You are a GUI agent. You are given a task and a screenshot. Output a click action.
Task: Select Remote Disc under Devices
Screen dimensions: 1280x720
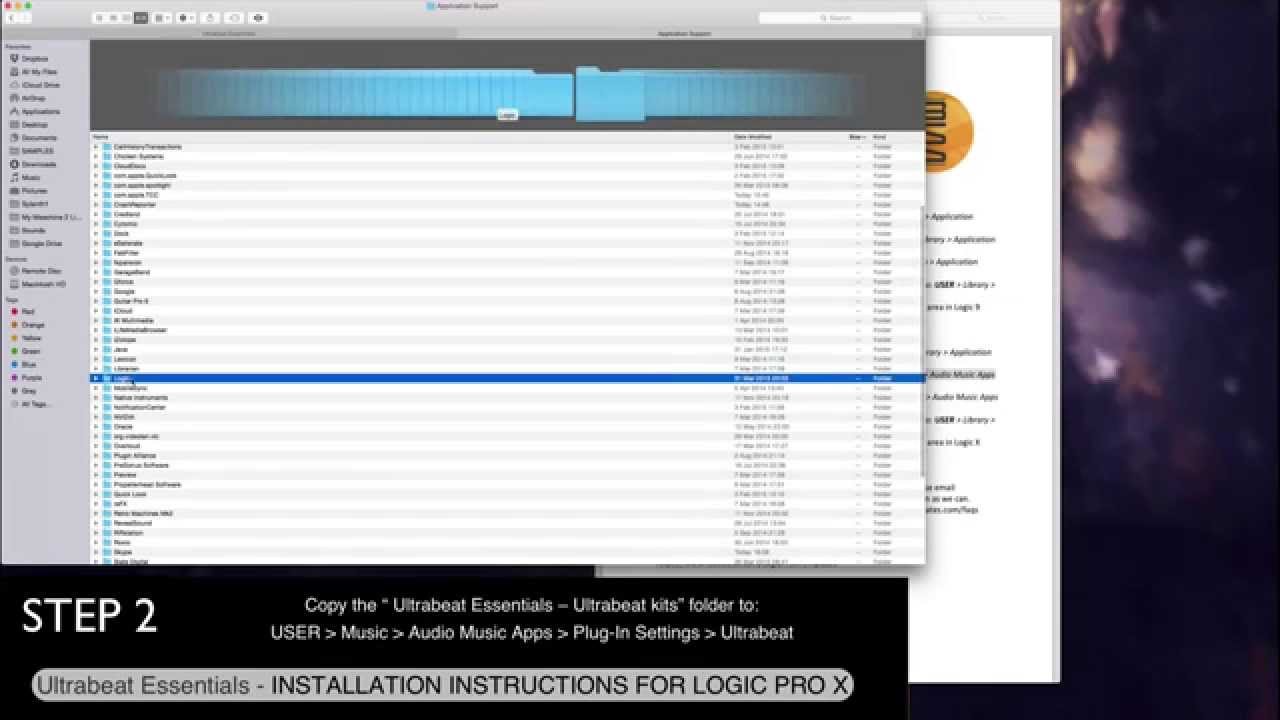[x=40, y=271]
